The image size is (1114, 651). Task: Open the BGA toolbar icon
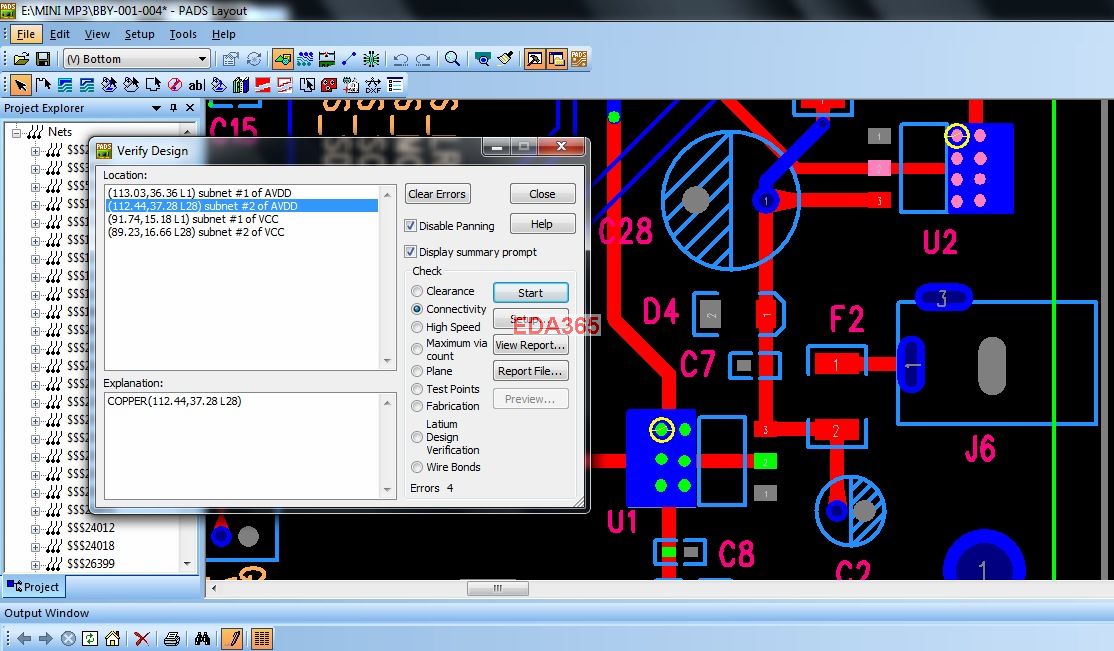tap(371, 59)
